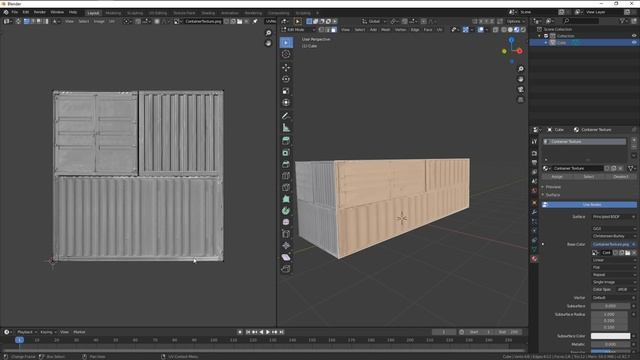Open the Edit Mode dropdown
This screenshot has height=360, width=640.
click(298, 30)
